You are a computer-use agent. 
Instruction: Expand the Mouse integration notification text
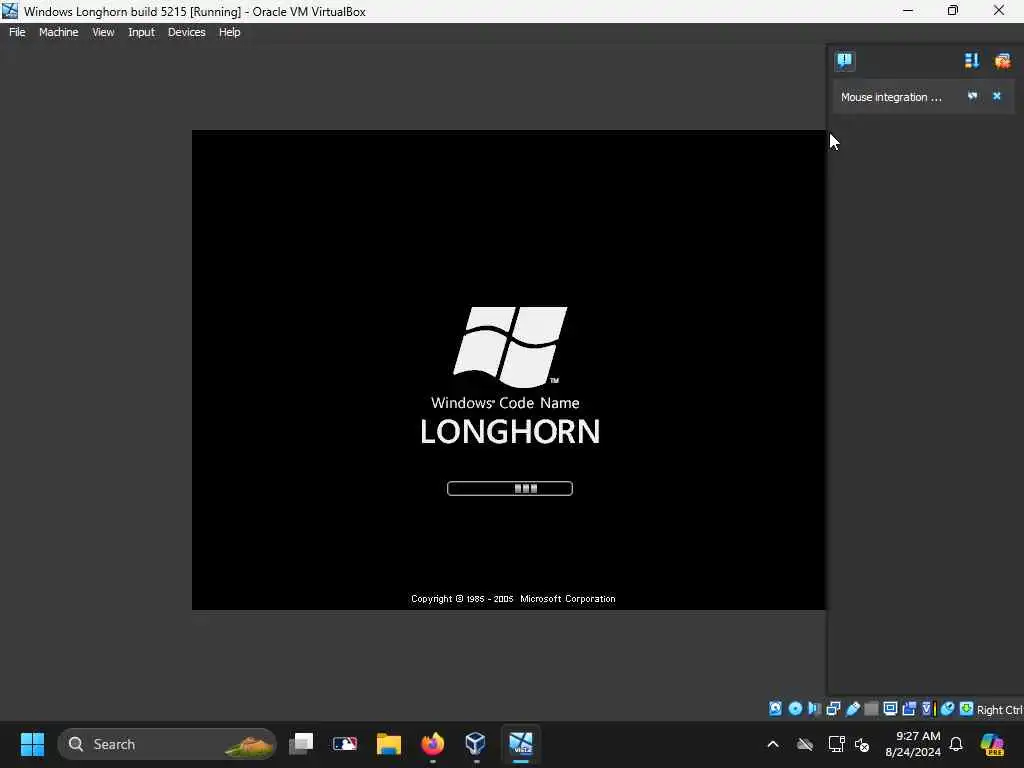891,97
